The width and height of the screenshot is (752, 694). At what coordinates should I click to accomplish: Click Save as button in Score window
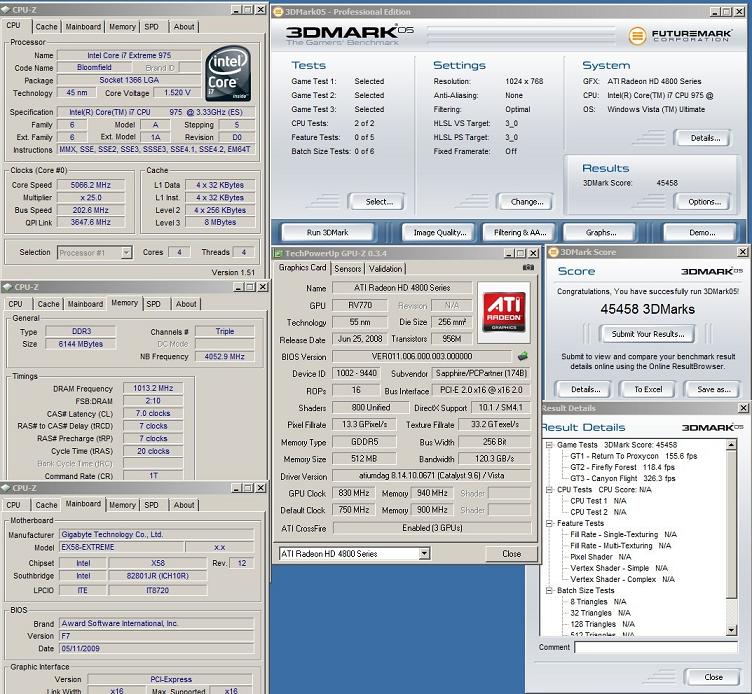pyautogui.click(x=714, y=389)
